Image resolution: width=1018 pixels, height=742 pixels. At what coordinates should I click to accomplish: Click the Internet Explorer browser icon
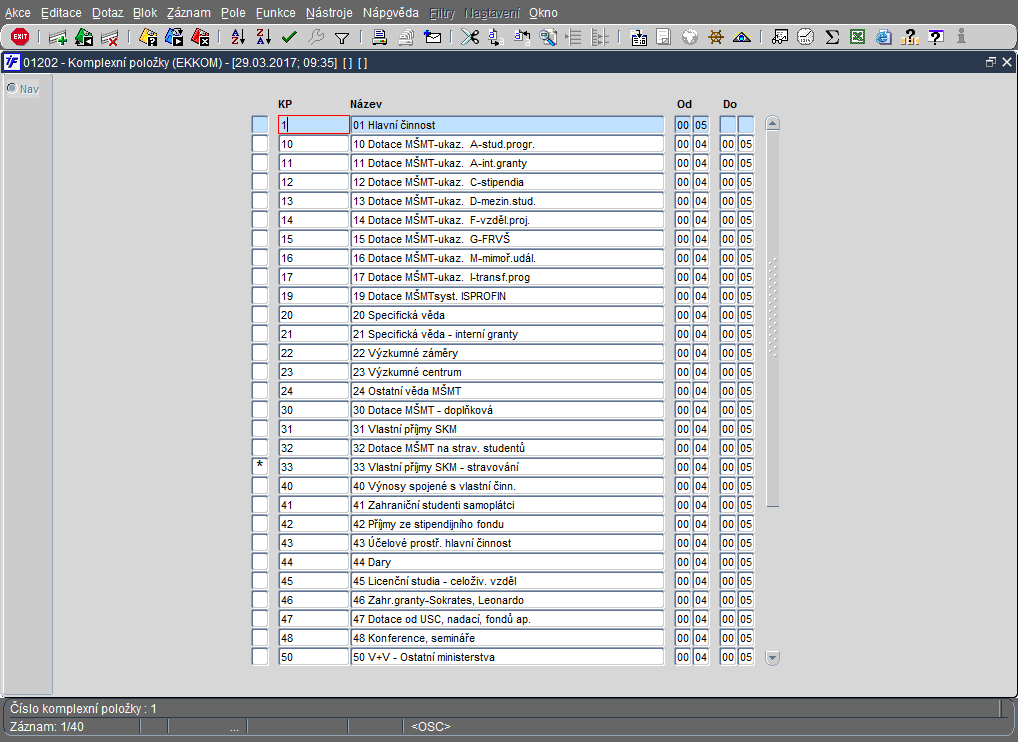[x=884, y=38]
